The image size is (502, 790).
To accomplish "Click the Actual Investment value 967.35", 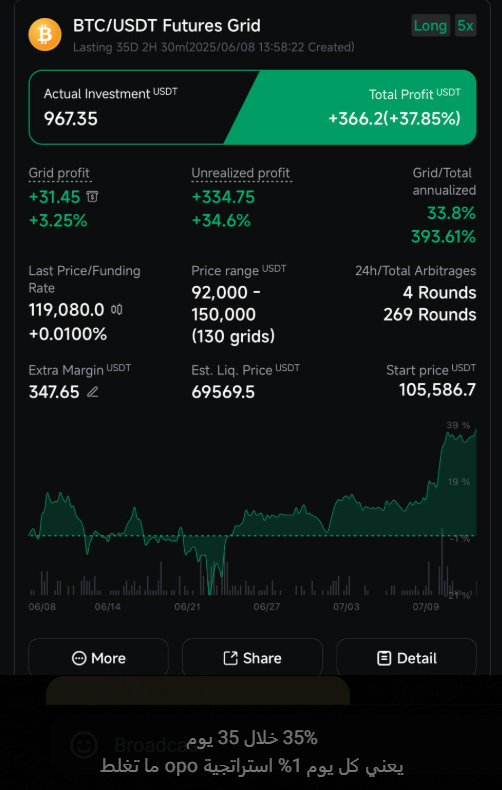I will [71, 119].
